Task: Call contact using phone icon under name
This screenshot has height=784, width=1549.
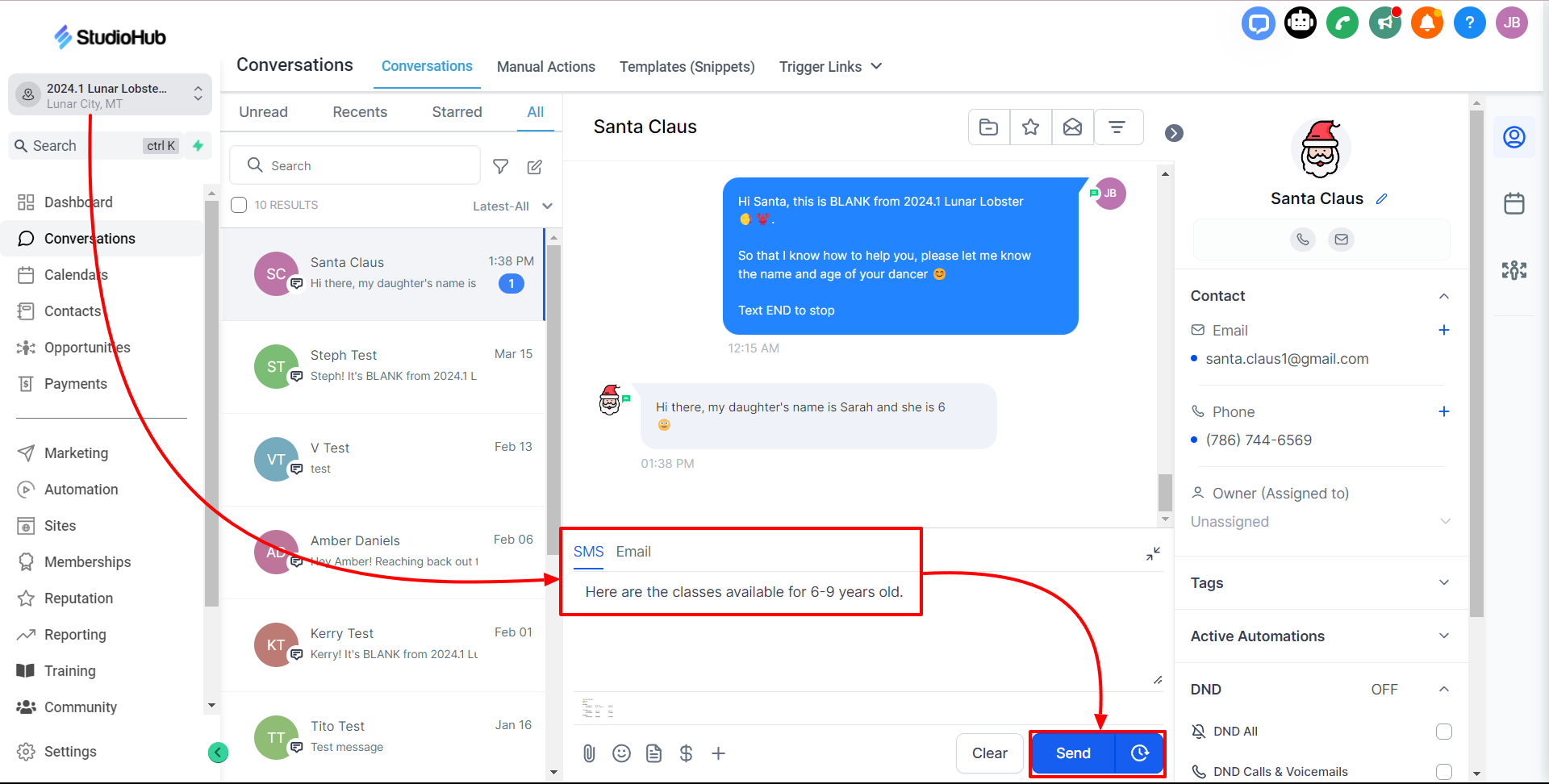Action: (x=1302, y=240)
